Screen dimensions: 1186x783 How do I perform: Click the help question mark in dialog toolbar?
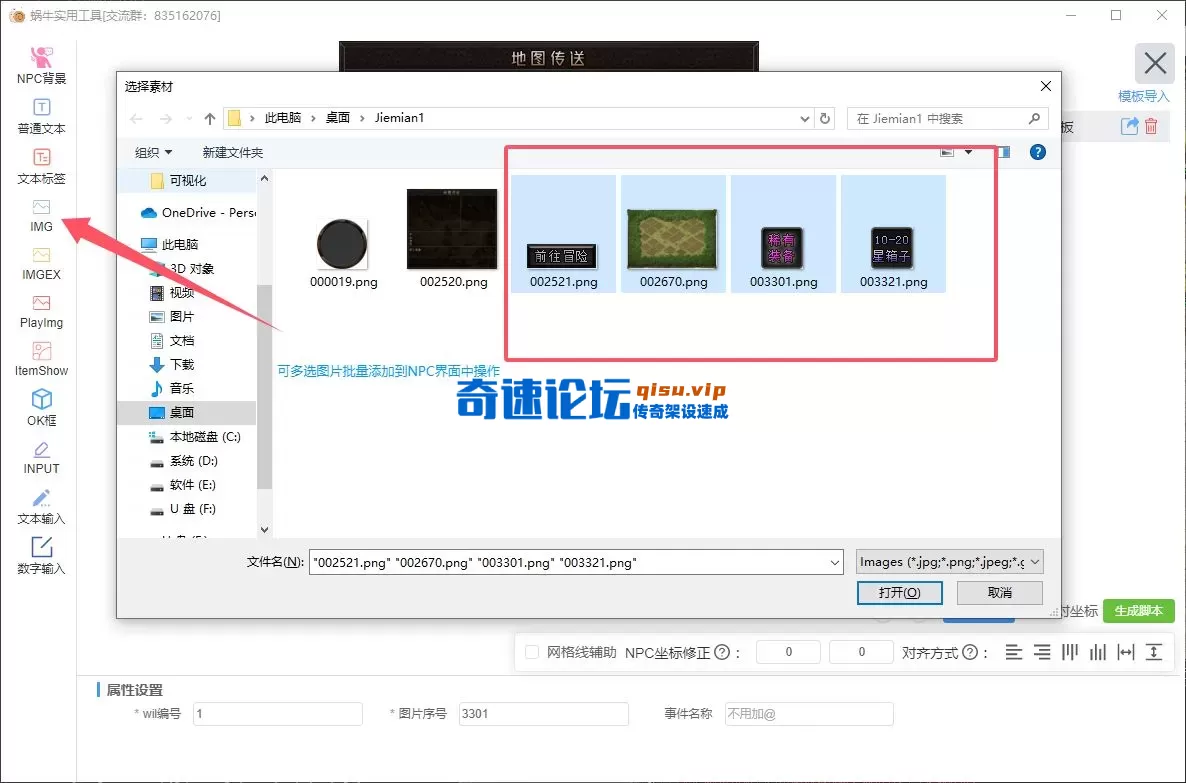coord(1037,152)
